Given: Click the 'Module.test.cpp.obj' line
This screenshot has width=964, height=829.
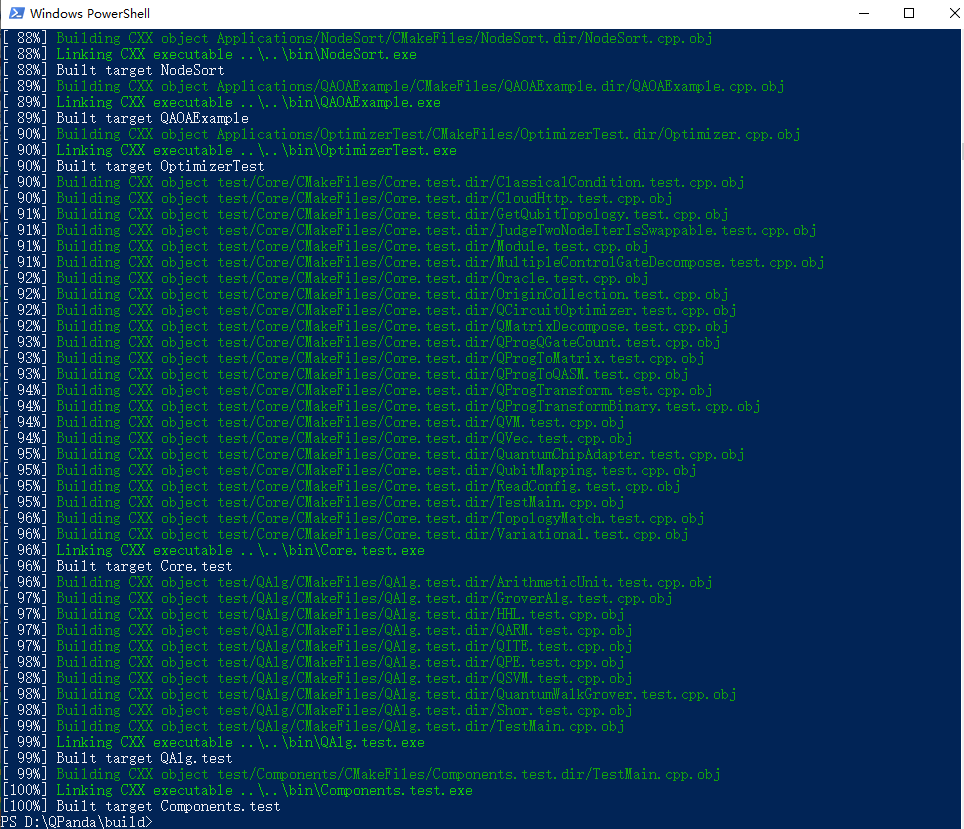Looking at the screenshot, I should 325,246.
